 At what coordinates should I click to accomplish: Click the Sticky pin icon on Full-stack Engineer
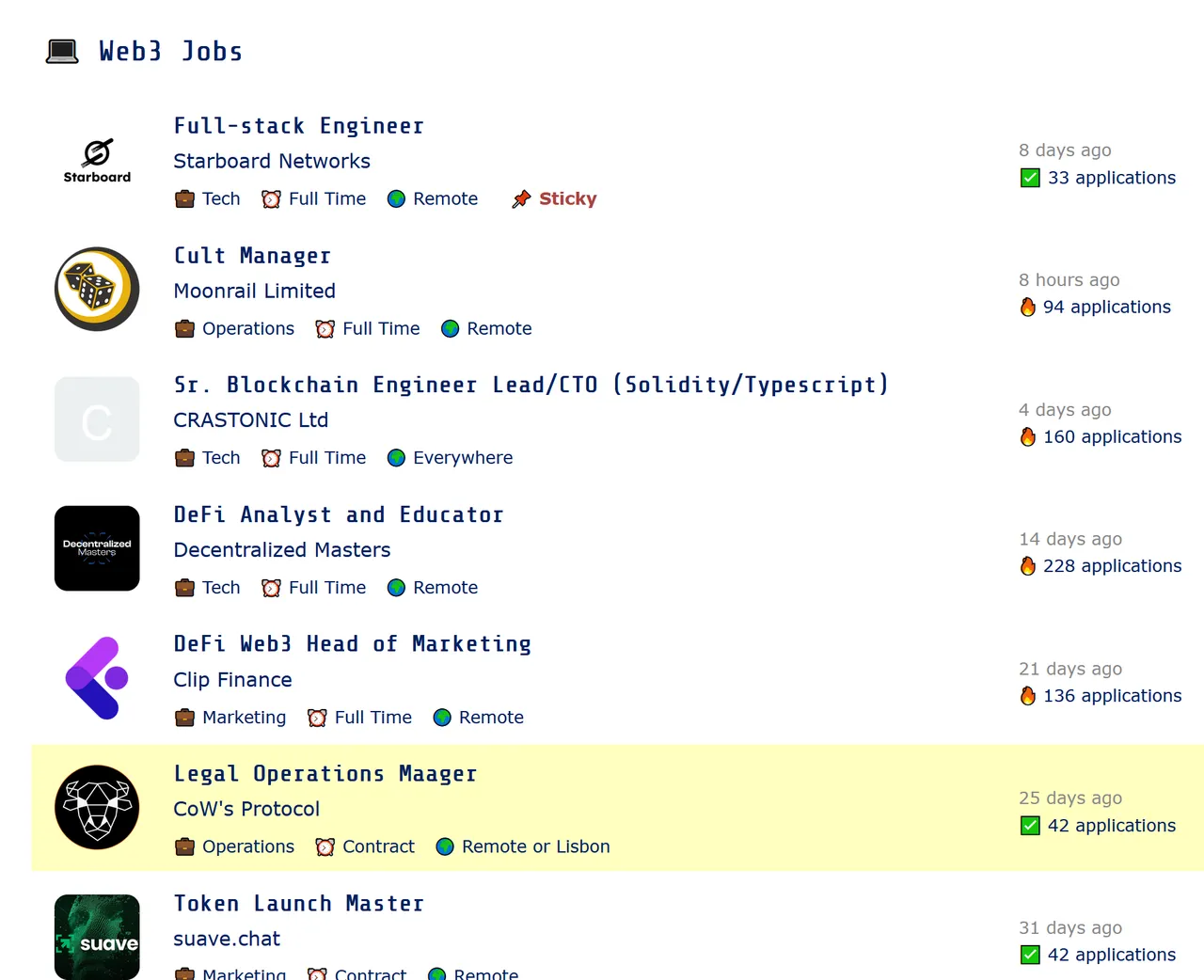pos(521,199)
